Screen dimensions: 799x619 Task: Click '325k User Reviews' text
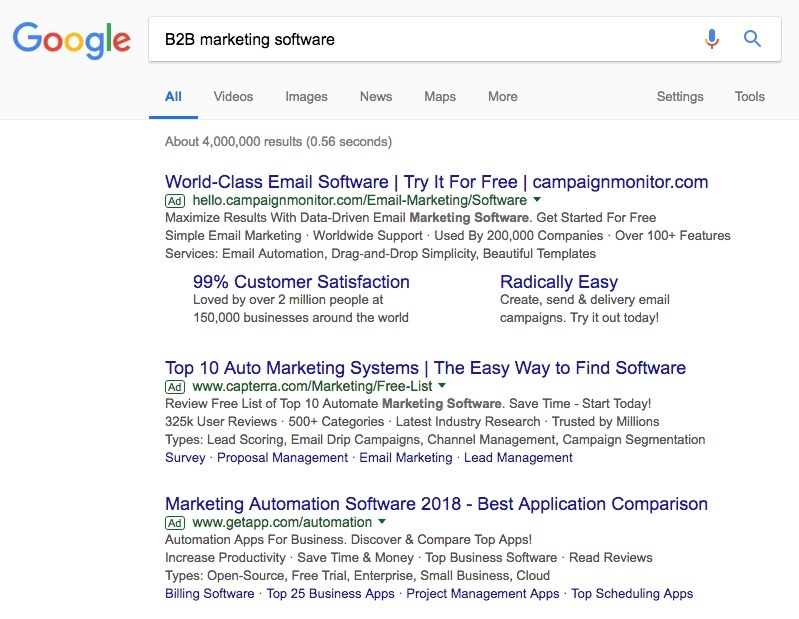click(221, 421)
